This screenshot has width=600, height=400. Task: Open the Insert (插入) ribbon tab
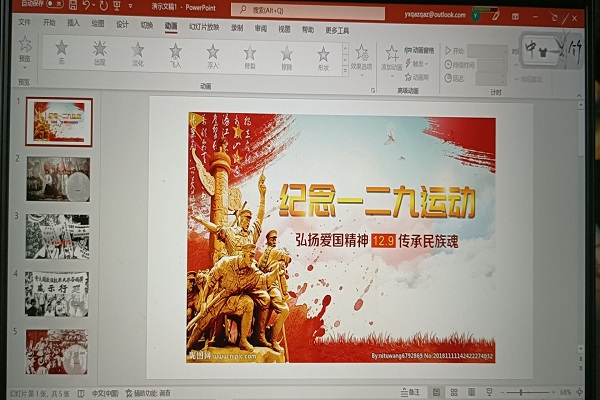point(74,22)
